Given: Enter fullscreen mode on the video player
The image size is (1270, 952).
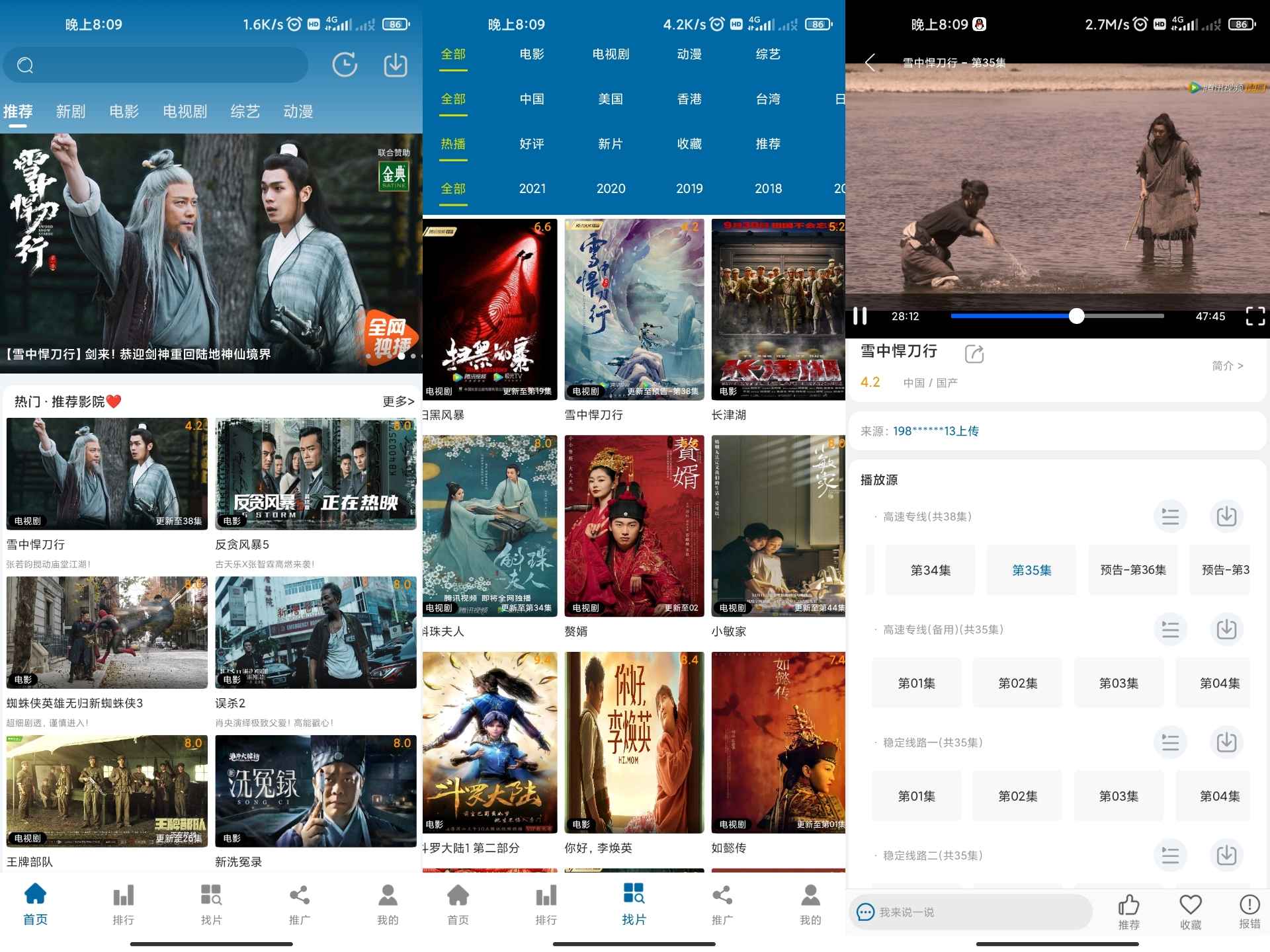Looking at the screenshot, I should (x=1255, y=316).
